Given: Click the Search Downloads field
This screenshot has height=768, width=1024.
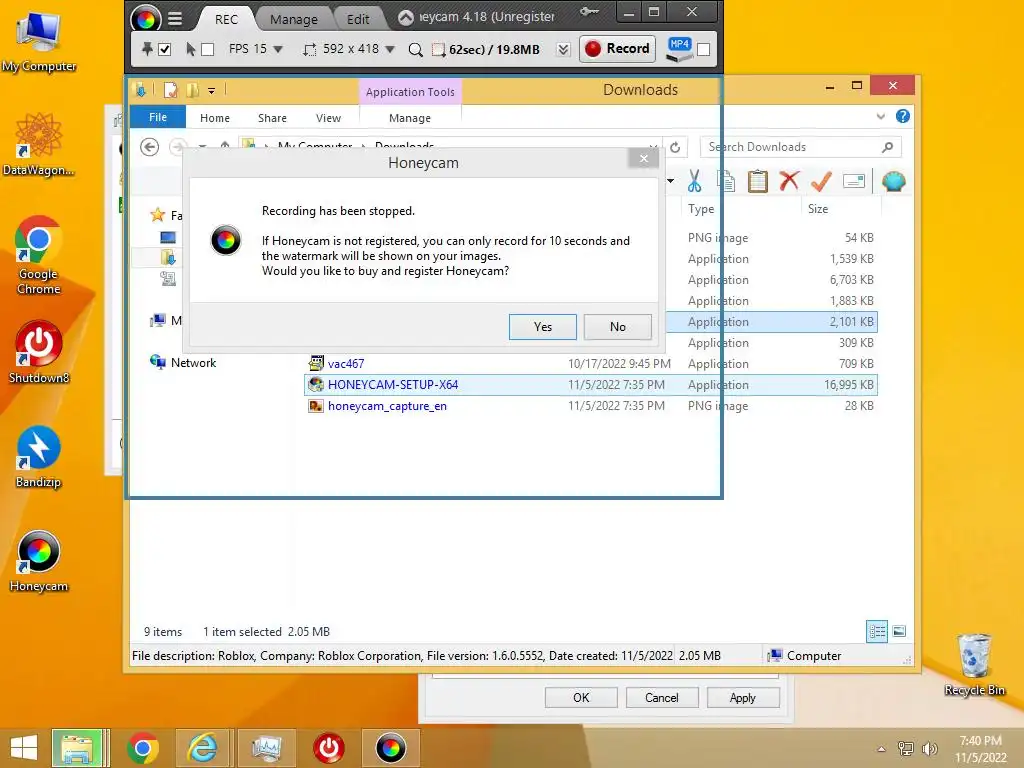Looking at the screenshot, I should coord(801,147).
